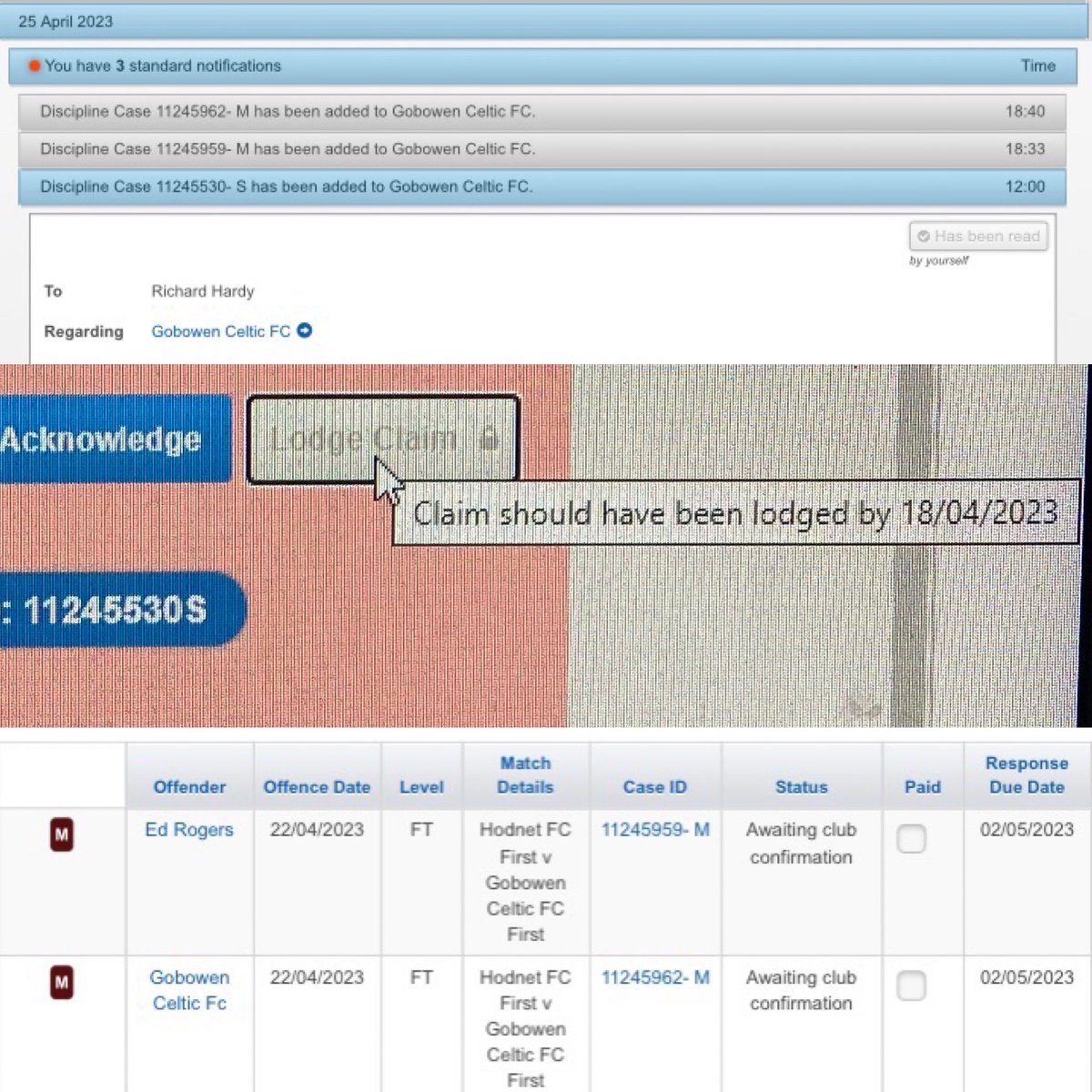This screenshot has width=1092, height=1092.
Task: Click the 'You have 3 standard notifications' bar
Action: click(541, 66)
